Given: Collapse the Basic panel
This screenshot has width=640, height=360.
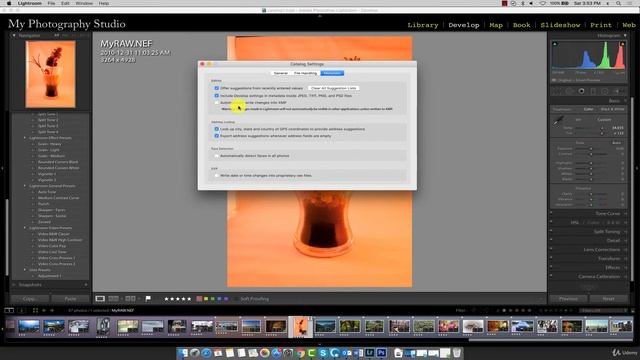Looking at the screenshot, I should [x=625, y=100].
